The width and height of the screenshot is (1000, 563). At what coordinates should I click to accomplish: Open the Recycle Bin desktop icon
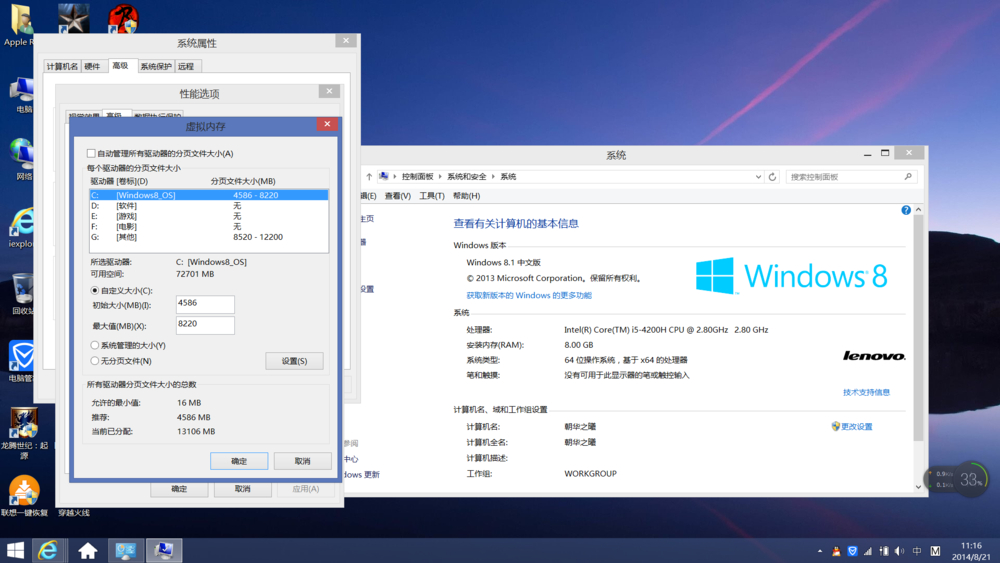22,295
